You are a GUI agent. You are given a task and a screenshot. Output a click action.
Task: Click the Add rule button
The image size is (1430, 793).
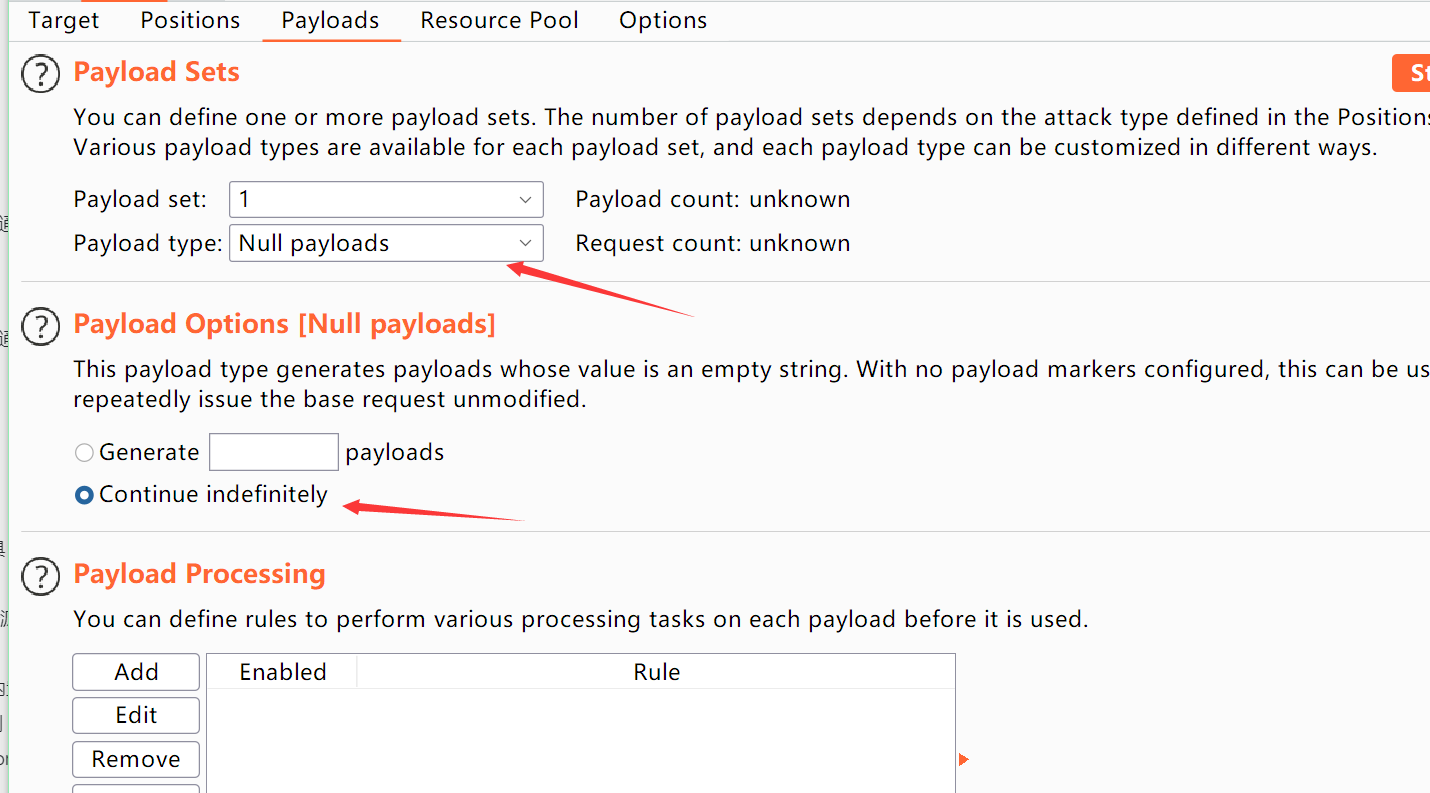click(136, 672)
